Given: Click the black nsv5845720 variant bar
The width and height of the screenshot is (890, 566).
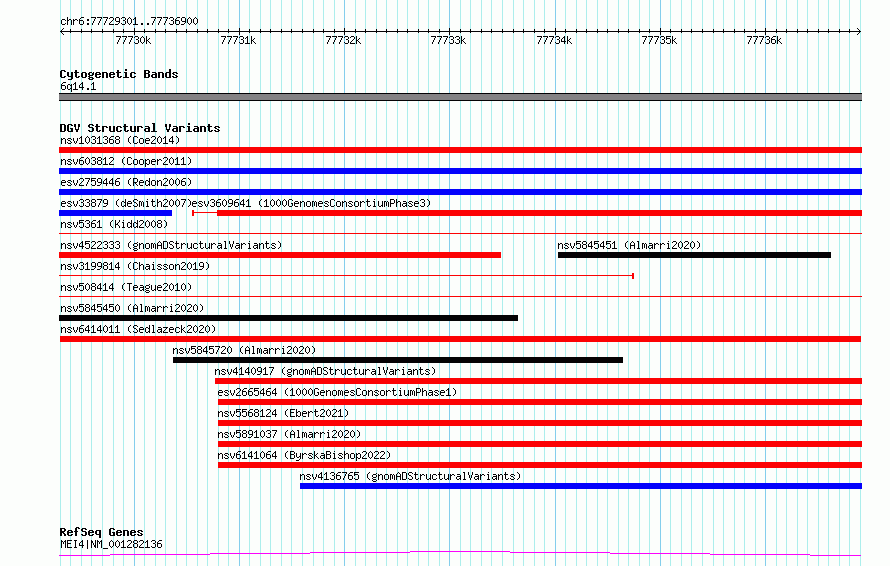Looking at the screenshot, I should point(398,360).
